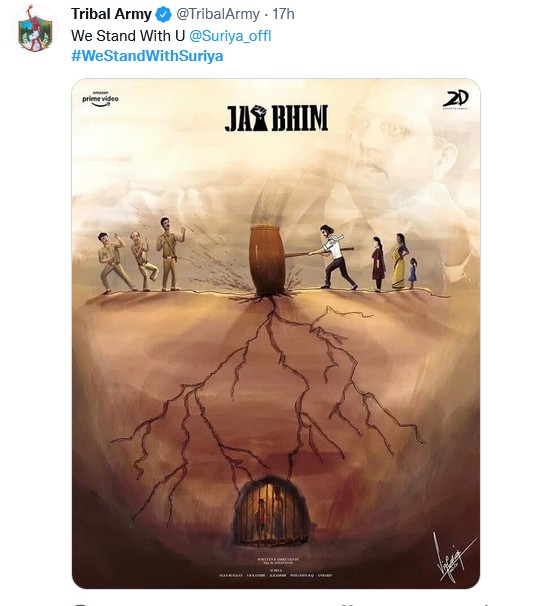Click the man swinging the gavel
This screenshot has height=606, width=556.
(x=335, y=257)
